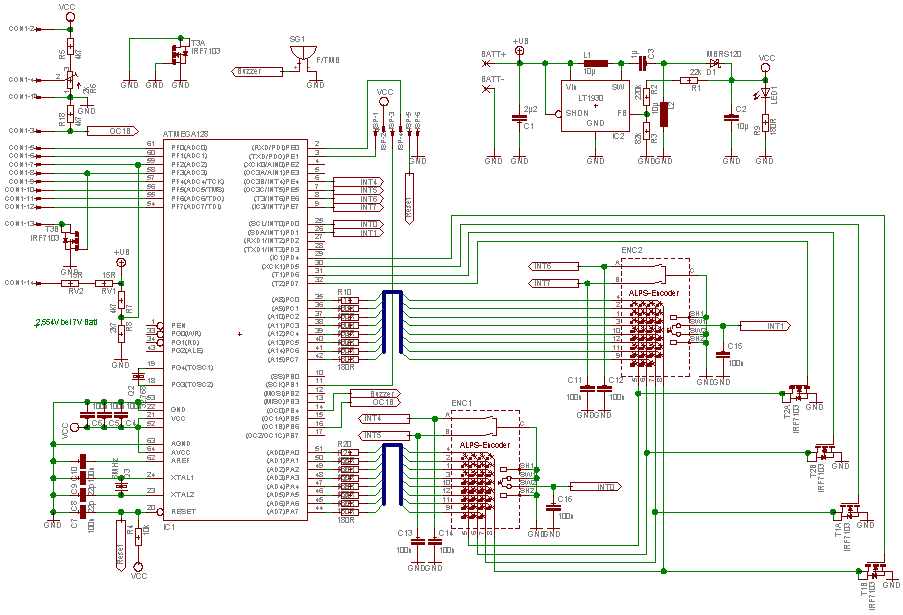This screenshot has height=615, width=903.
Task: Select the CON1-2 connector label
Action: [22, 29]
